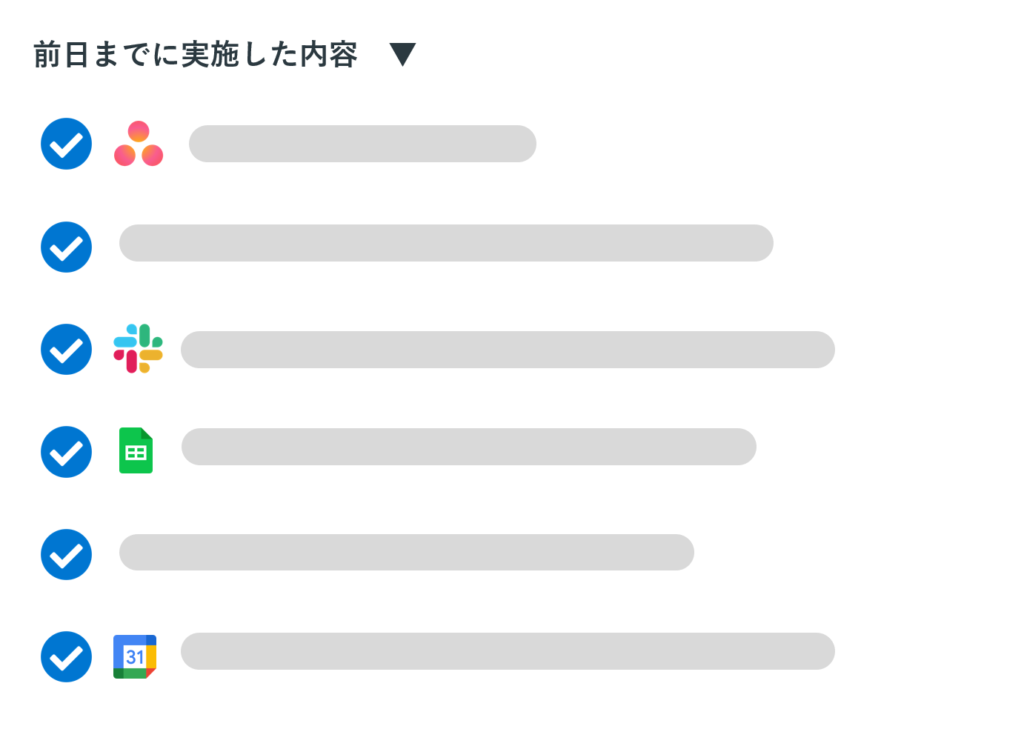Open the gray placeholder bar next to Google Sheets icon
The width and height of the screenshot is (1024, 729).
[x=469, y=447]
